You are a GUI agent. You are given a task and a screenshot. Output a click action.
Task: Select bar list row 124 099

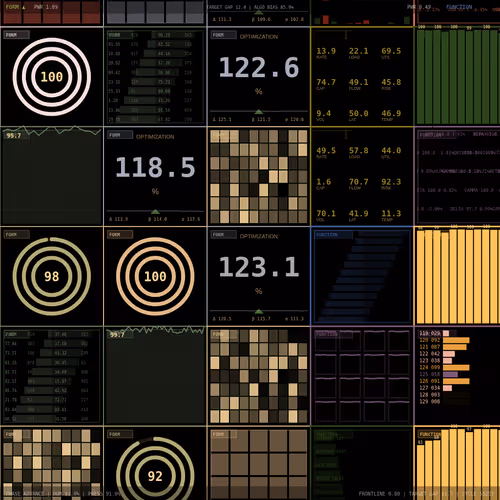coord(444,367)
